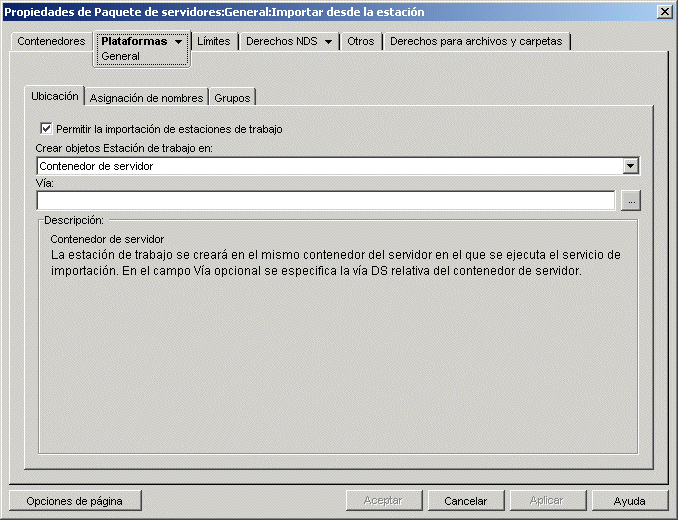Switch to the Límites tab
The width and height of the screenshot is (678, 520).
tap(214, 41)
